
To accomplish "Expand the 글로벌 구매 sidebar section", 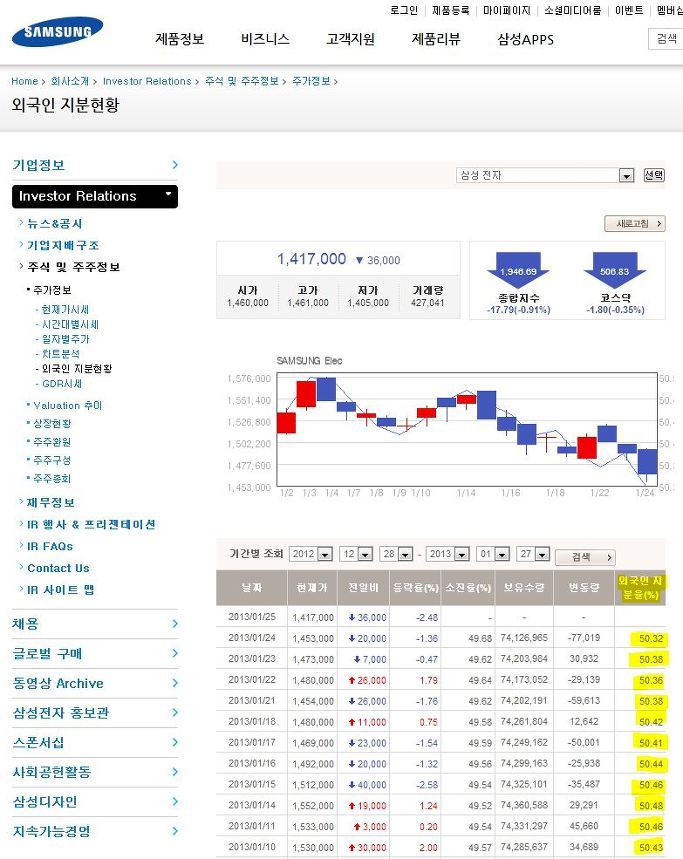I will click(95, 654).
